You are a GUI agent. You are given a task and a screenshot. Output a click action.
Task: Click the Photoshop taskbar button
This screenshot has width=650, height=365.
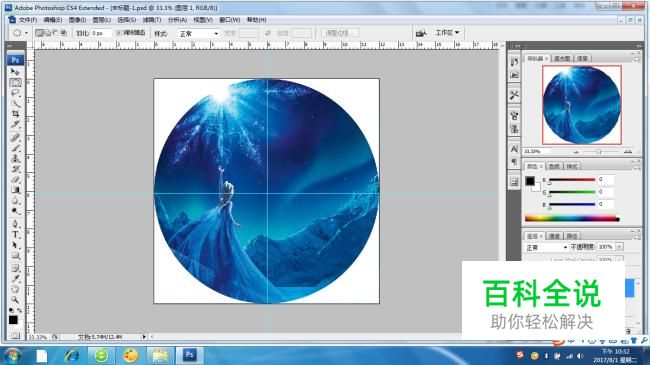coord(189,355)
